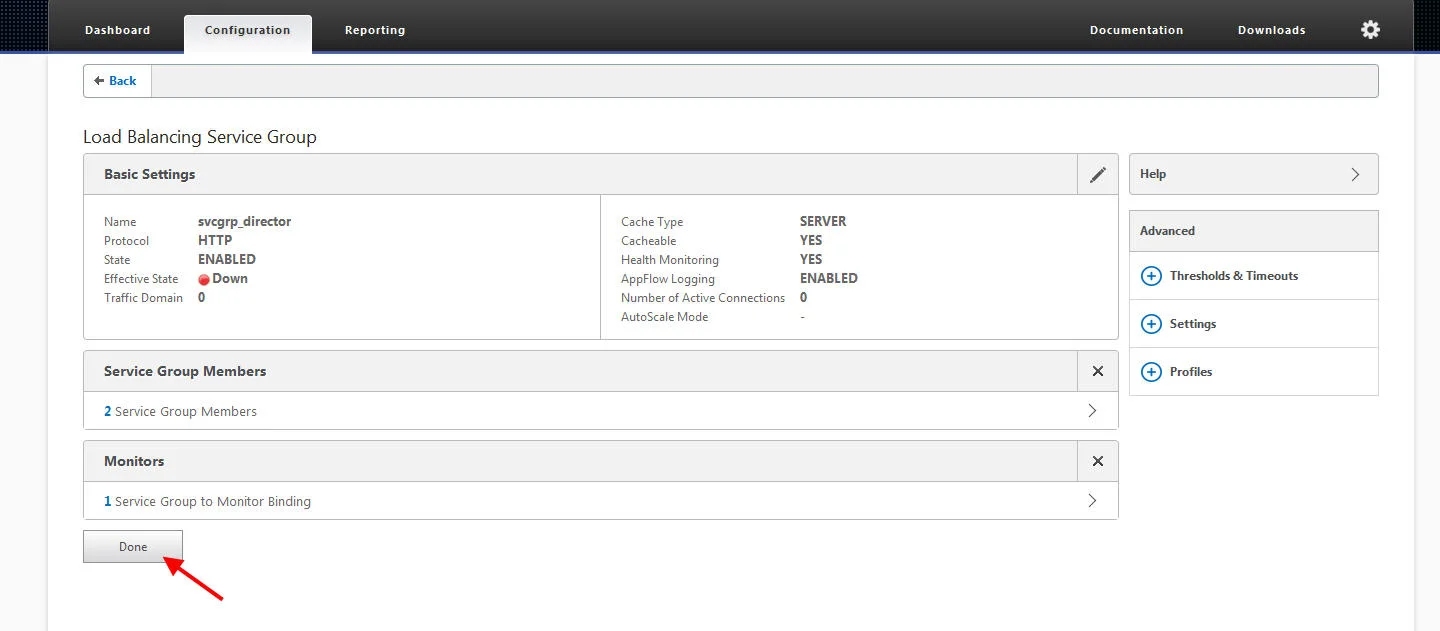Open the settings gear icon

tap(1370, 30)
